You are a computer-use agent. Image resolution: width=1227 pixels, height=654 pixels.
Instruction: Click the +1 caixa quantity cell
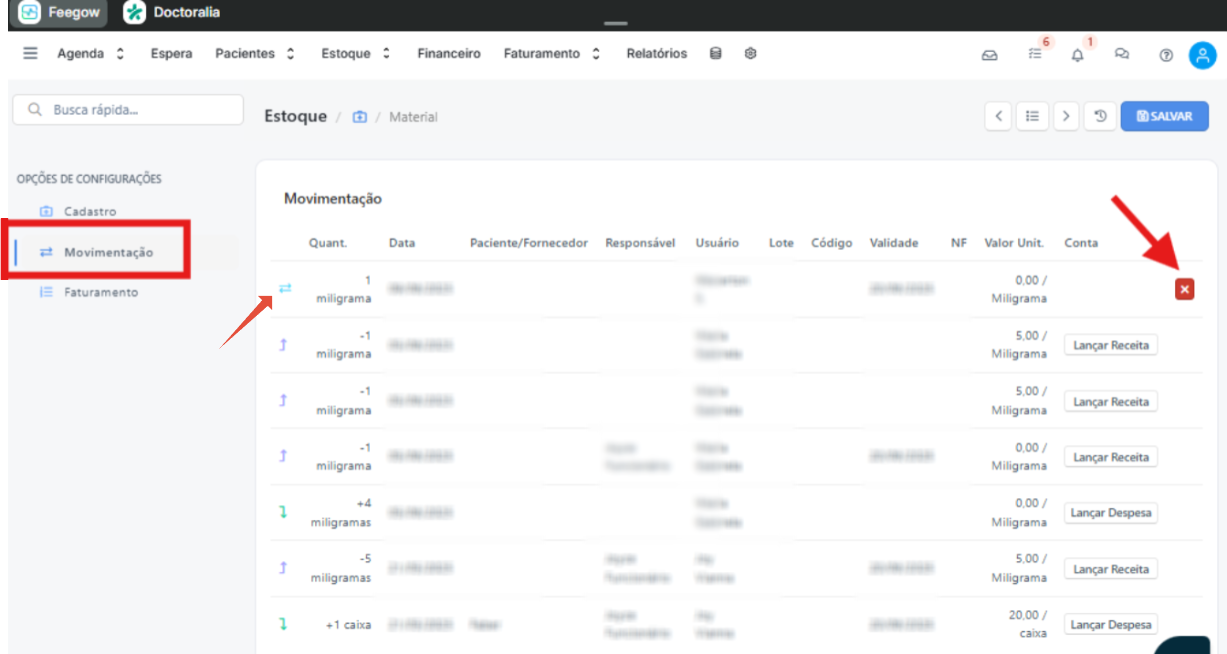point(348,625)
